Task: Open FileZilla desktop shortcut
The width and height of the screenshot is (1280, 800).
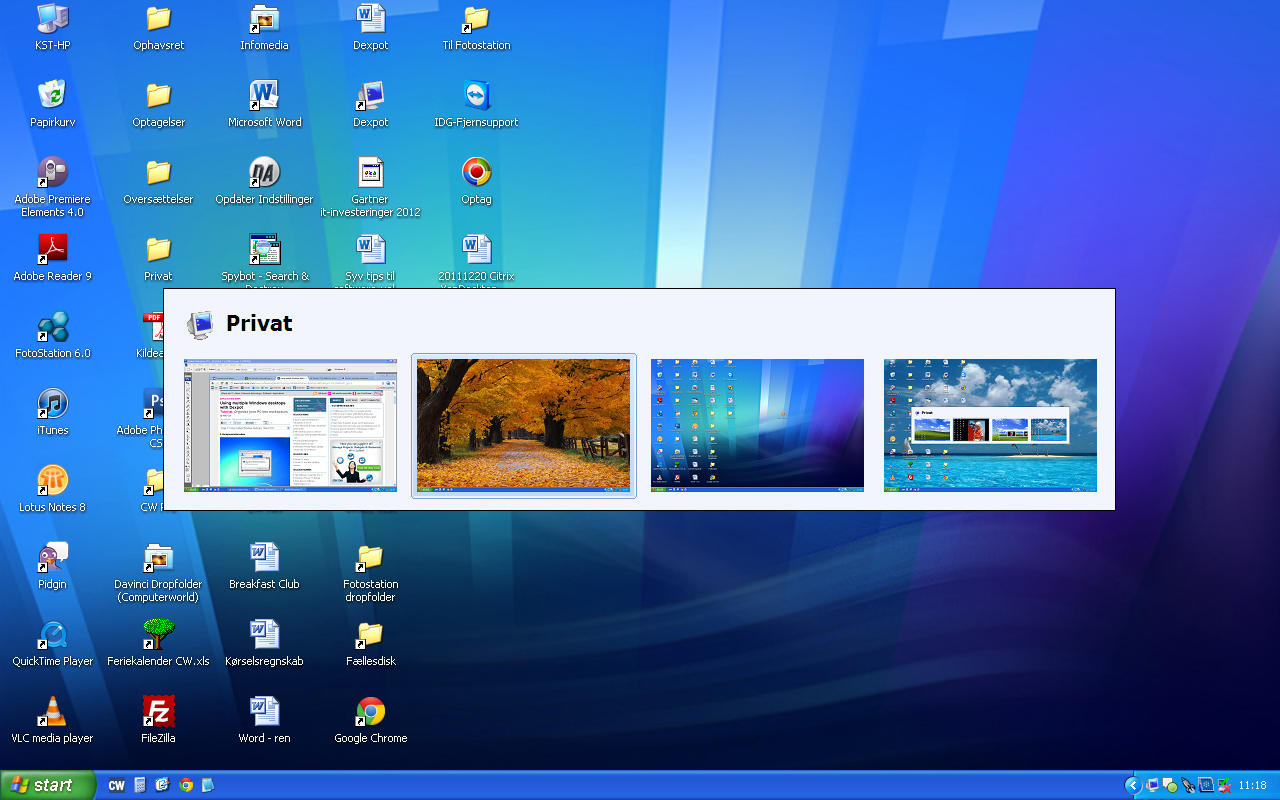Action: pyautogui.click(x=158, y=713)
